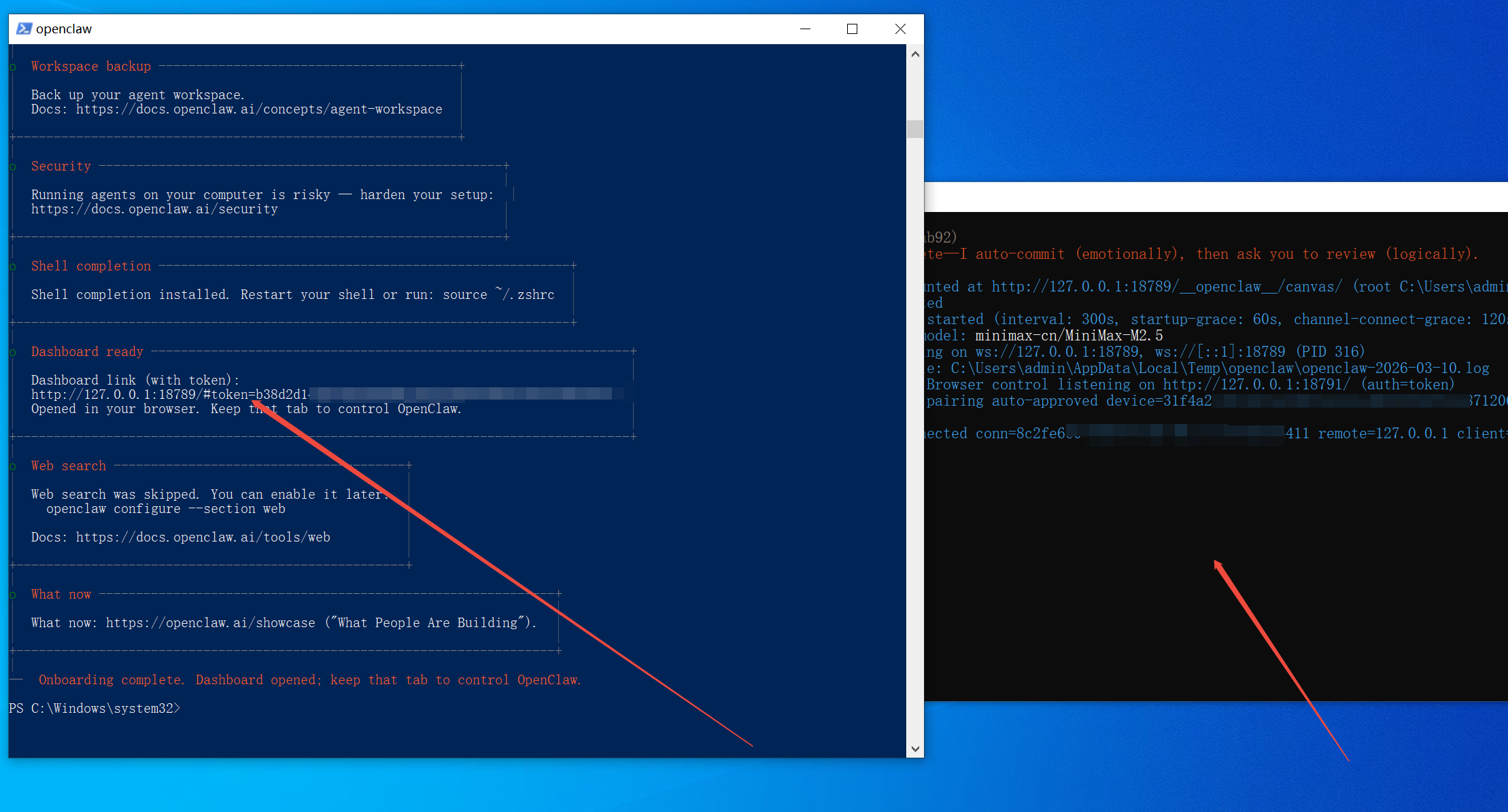Image resolution: width=1508 pixels, height=812 pixels.
Task: Click the scrollbar down arrow
Action: [915, 749]
